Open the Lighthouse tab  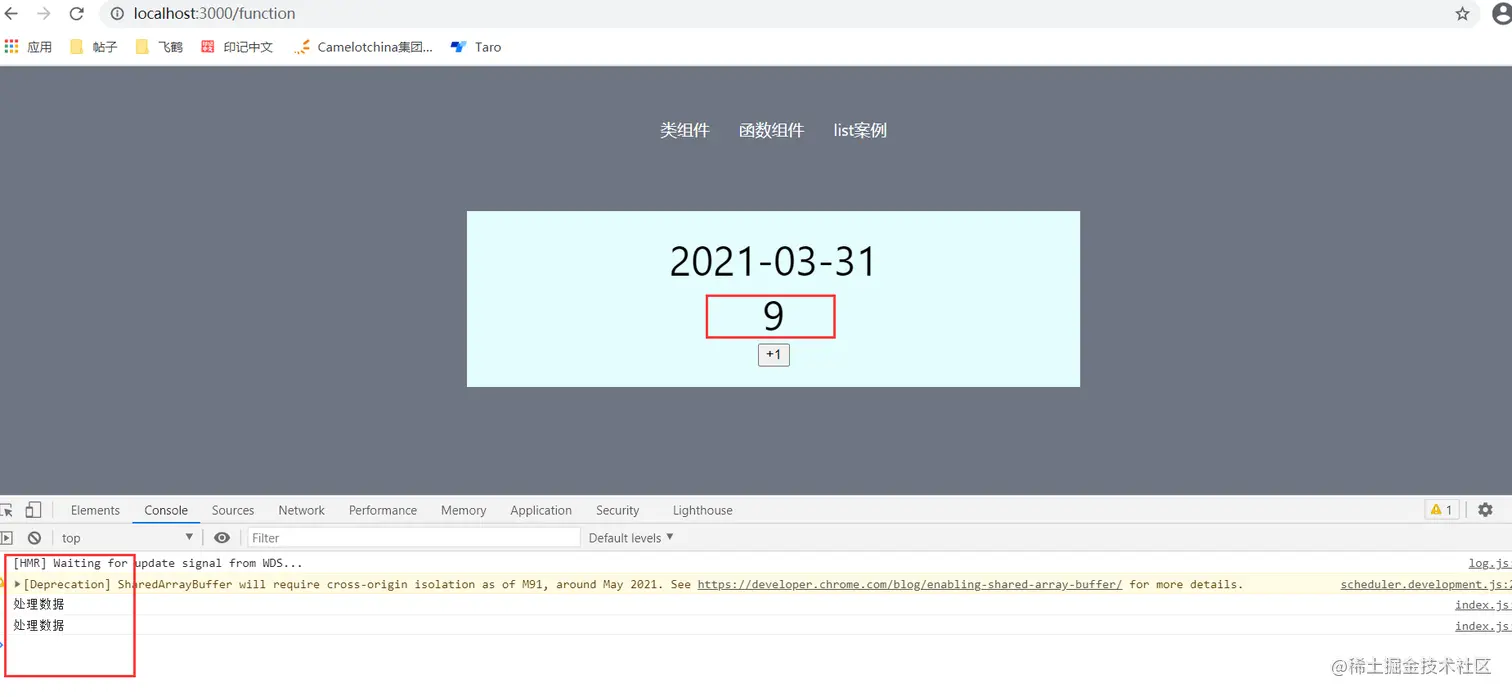702,510
